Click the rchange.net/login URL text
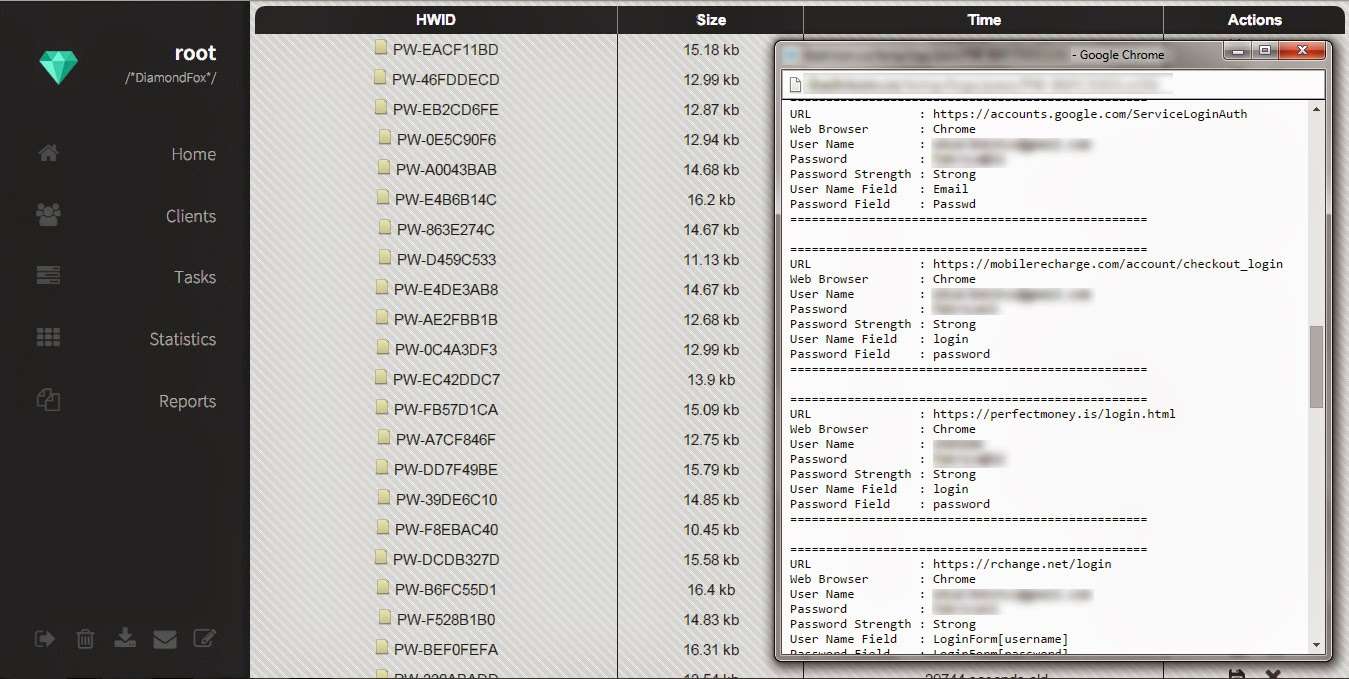This screenshot has height=679, width=1349. (x=1022, y=564)
